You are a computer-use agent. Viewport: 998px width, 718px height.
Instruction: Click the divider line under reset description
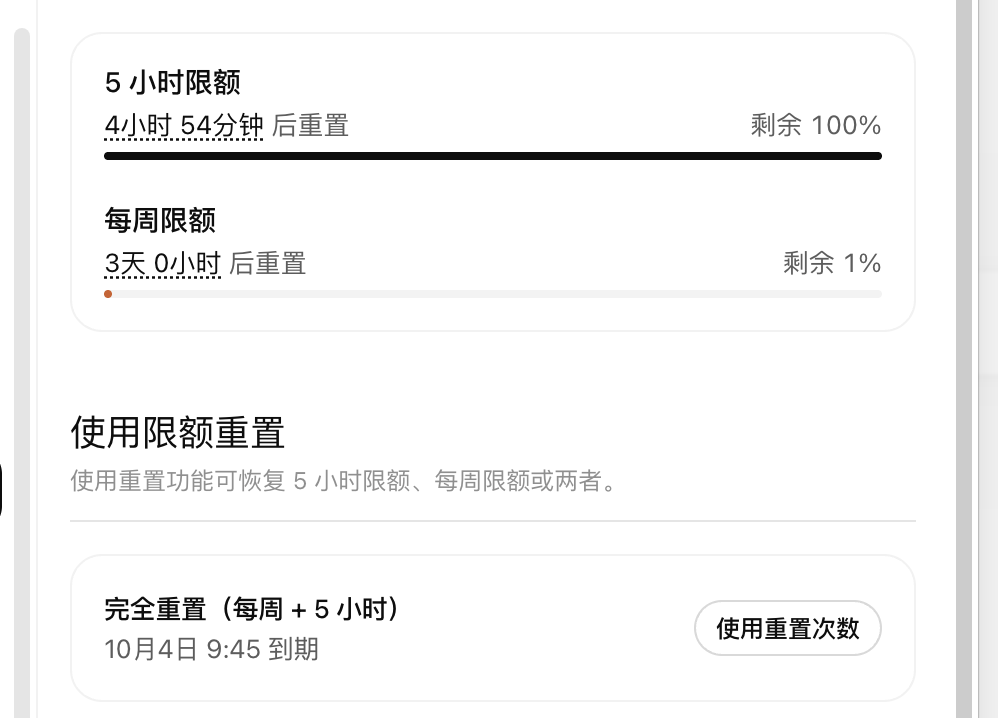(493, 521)
